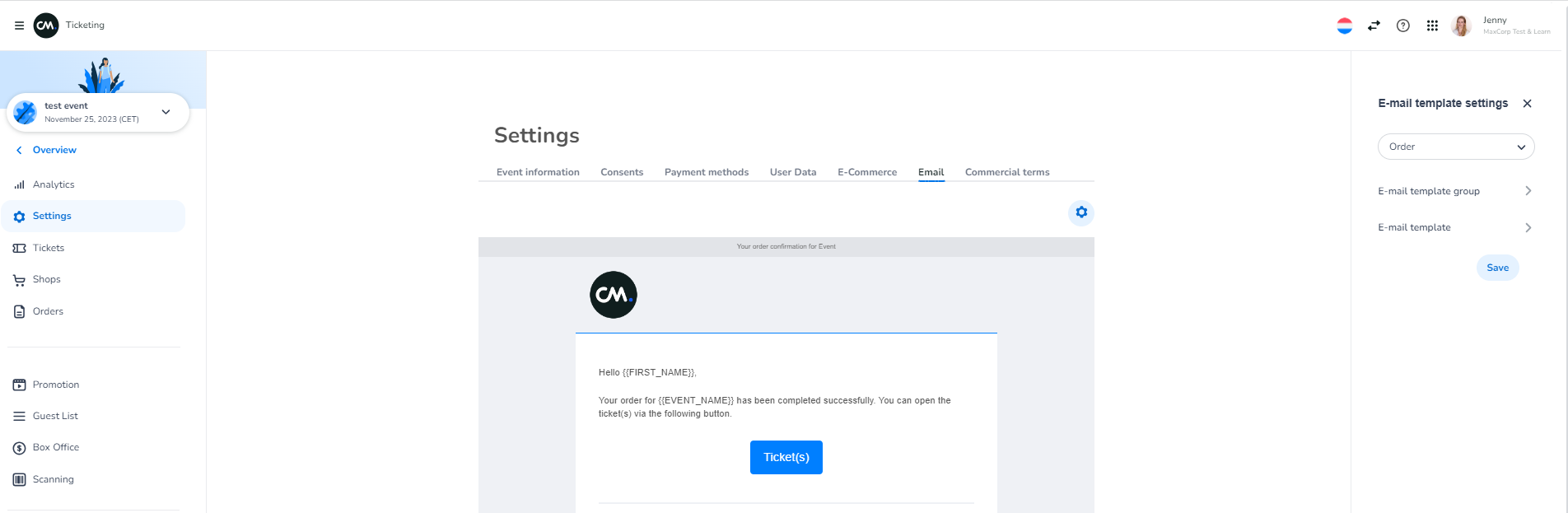
Task: Click the blue gear email settings icon
Action: pyautogui.click(x=1081, y=212)
